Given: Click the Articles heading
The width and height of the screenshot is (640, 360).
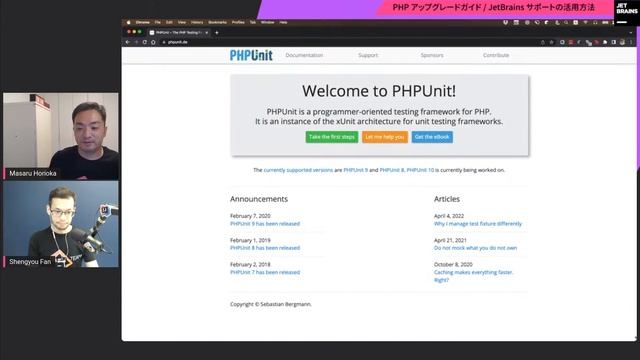Looking at the screenshot, I should (x=447, y=199).
